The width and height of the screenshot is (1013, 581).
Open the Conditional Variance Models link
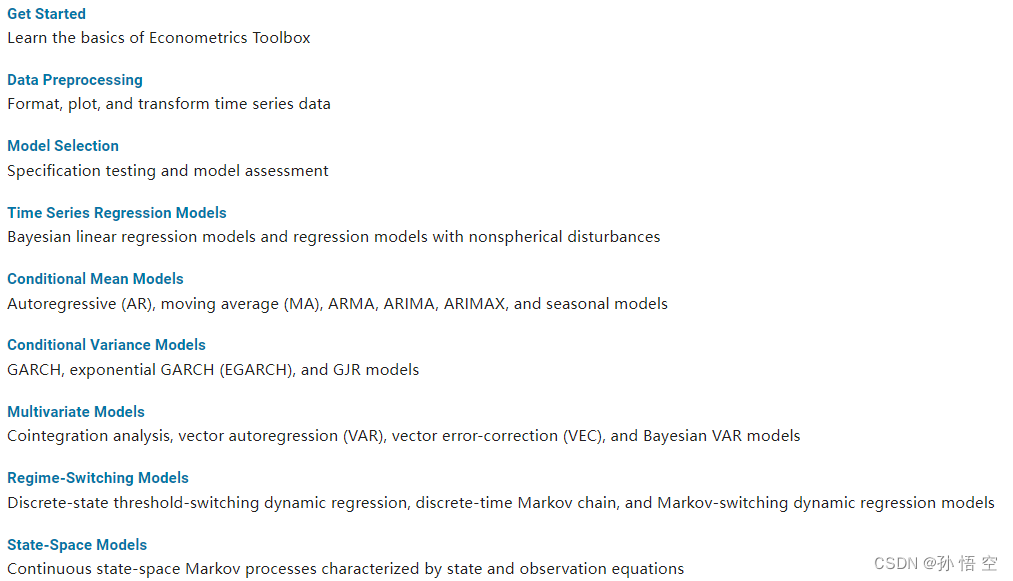tap(106, 344)
